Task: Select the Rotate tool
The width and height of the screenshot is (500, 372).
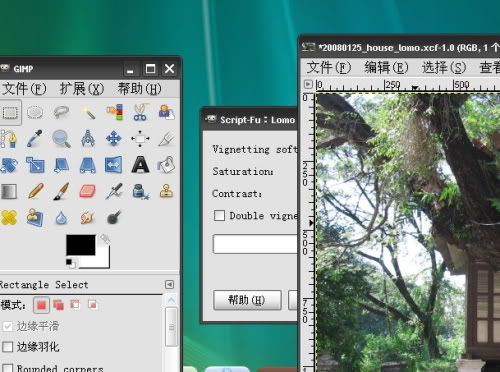Action: [x=8, y=165]
